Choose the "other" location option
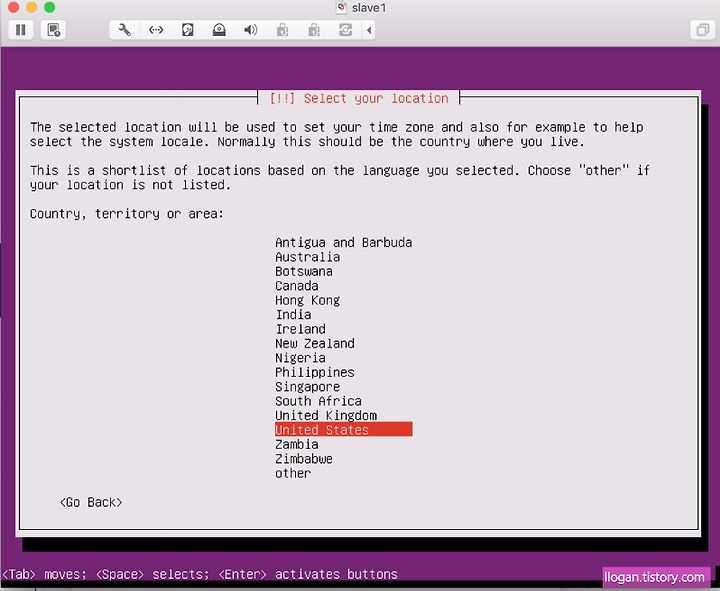The height and width of the screenshot is (591, 720). [293, 473]
